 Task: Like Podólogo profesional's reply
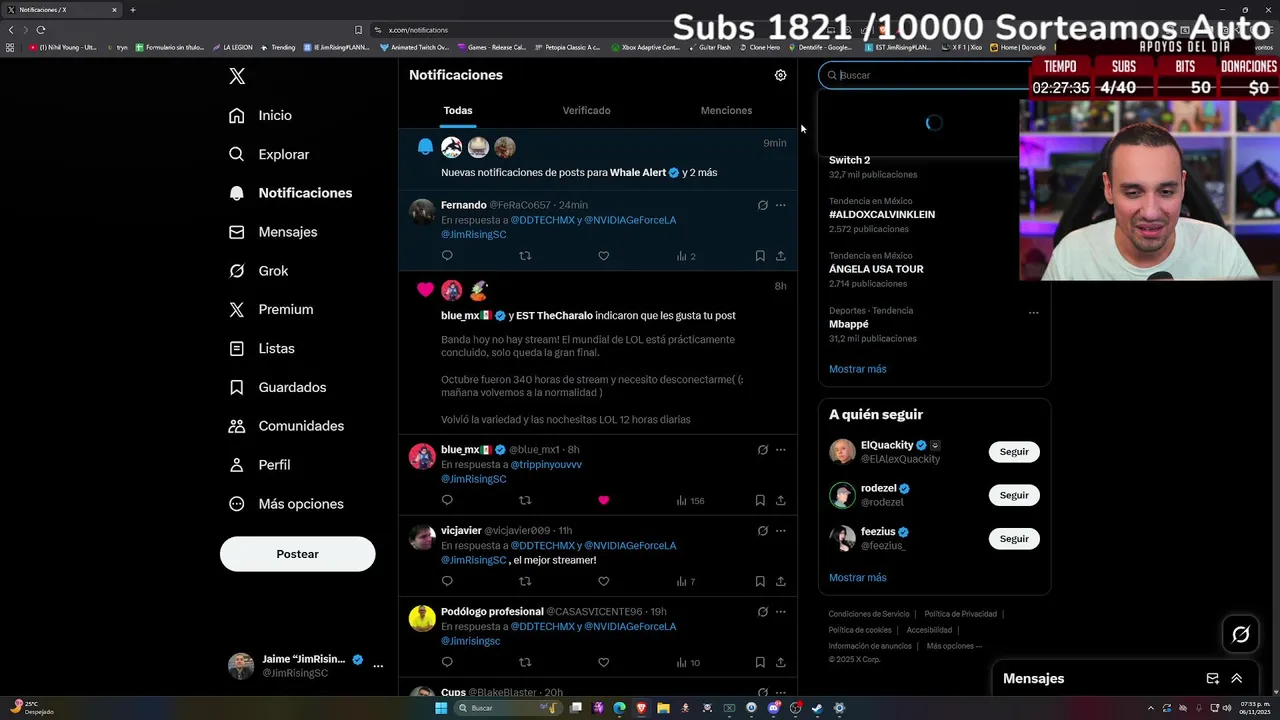(x=603, y=662)
